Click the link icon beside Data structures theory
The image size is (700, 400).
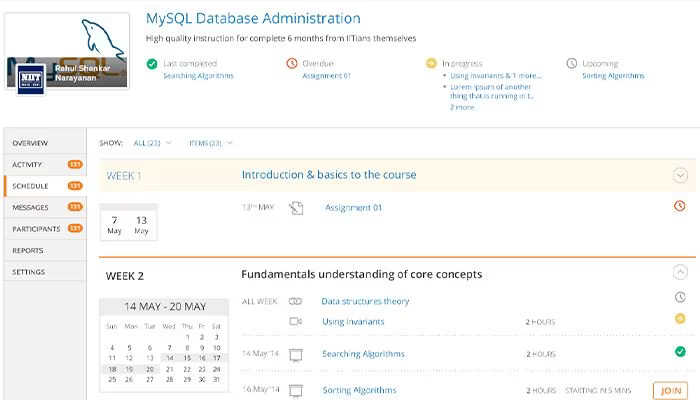coord(295,301)
